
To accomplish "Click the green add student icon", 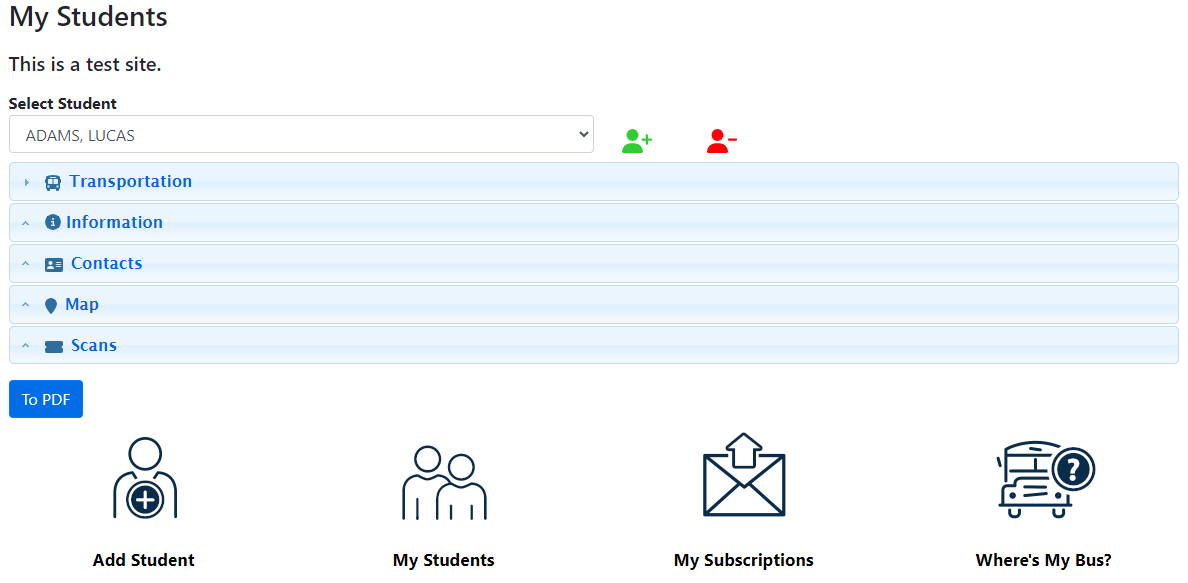I will pyautogui.click(x=636, y=141).
